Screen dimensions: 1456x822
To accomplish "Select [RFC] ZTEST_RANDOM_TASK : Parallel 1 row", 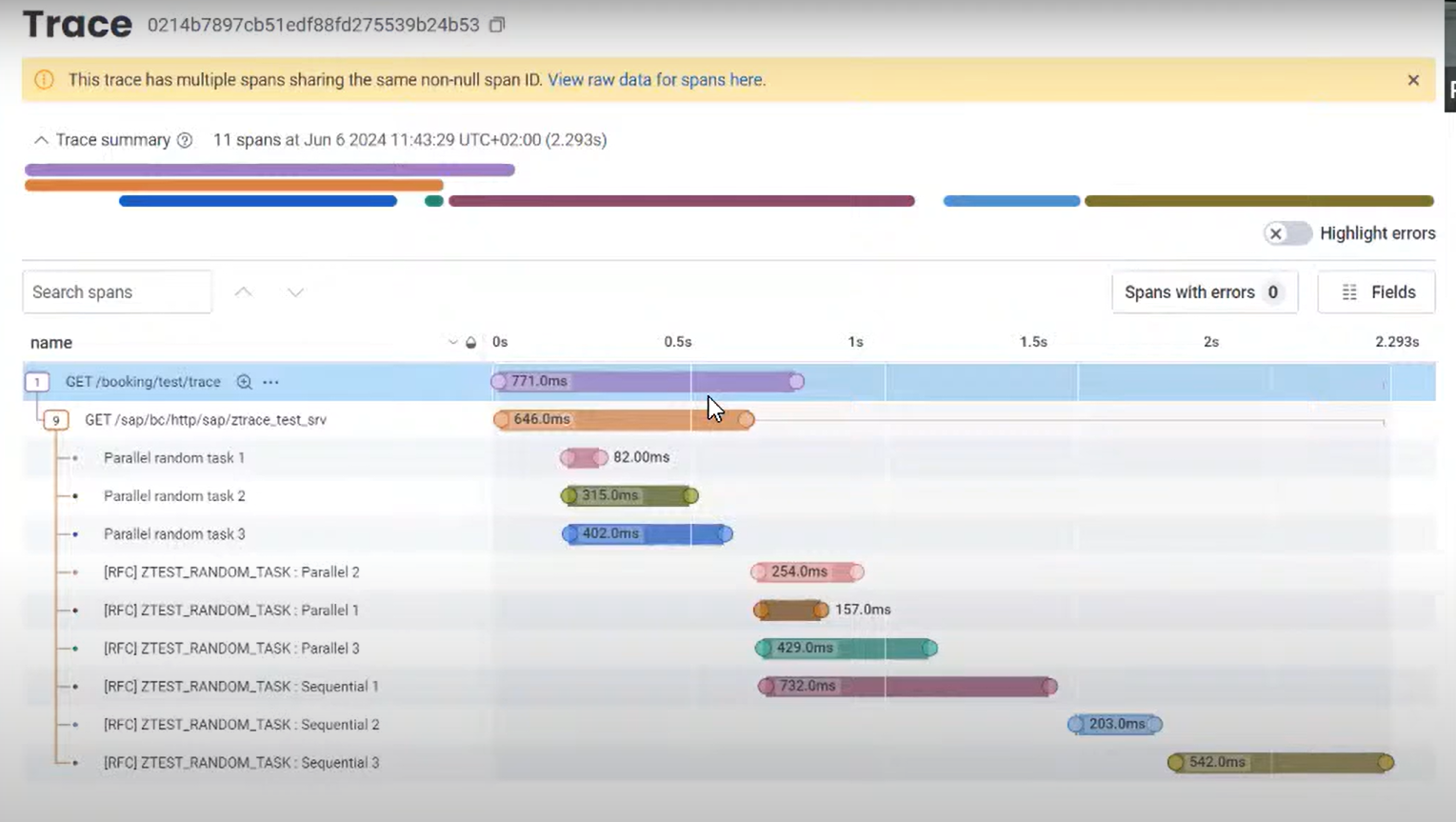I will pos(728,611).
